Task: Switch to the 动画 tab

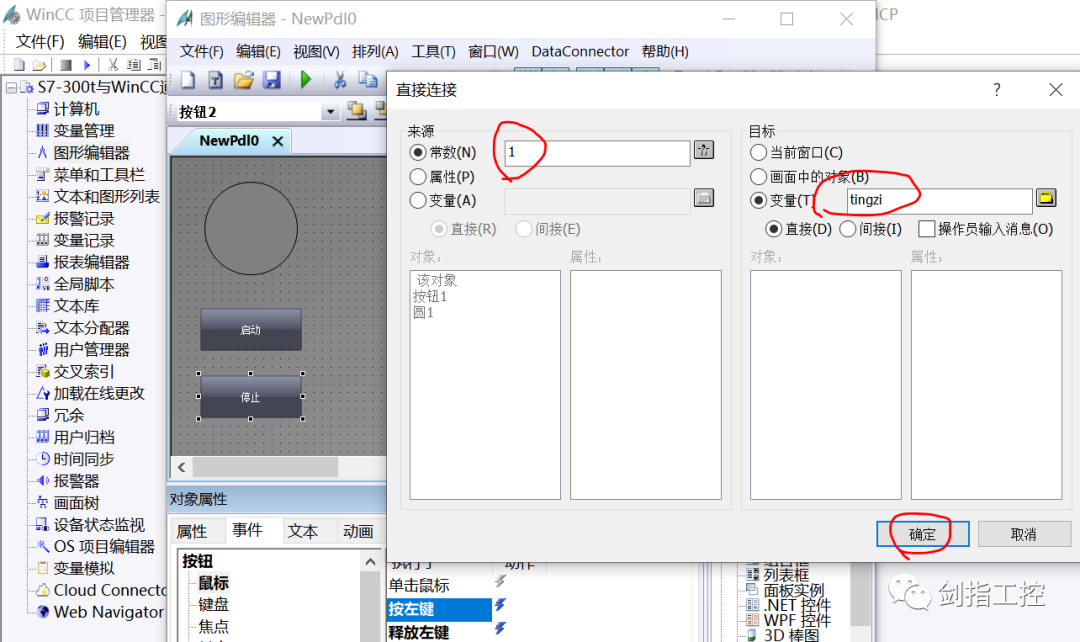Action: coord(357,531)
